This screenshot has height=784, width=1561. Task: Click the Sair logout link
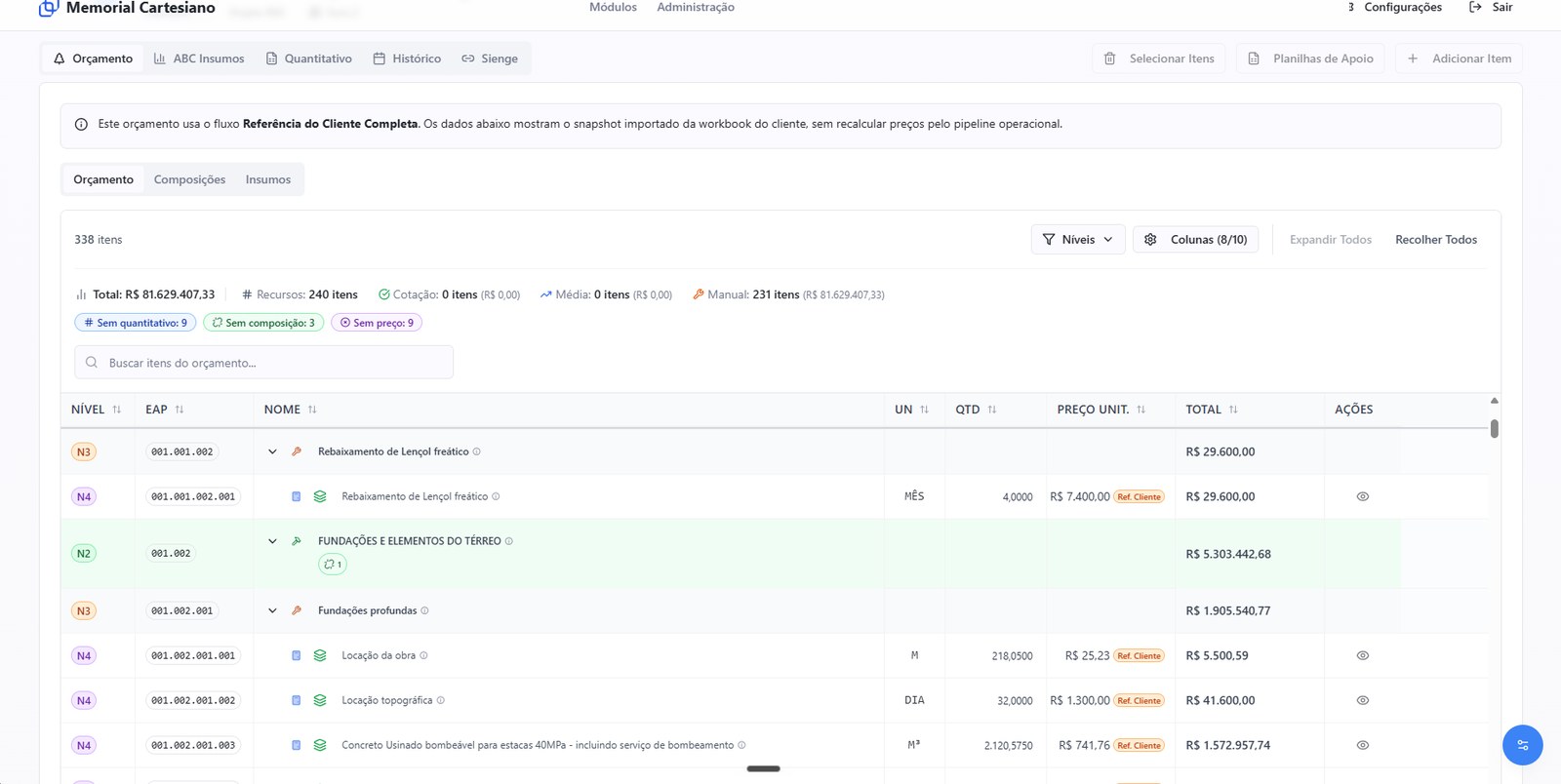tap(1491, 7)
